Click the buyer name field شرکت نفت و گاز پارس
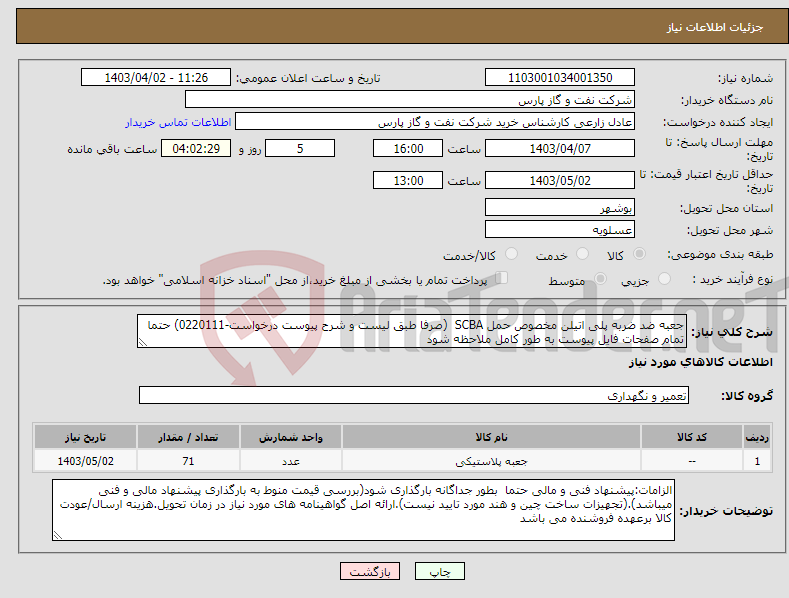The width and height of the screenshot is (789, 598). (x=410, y=100)
